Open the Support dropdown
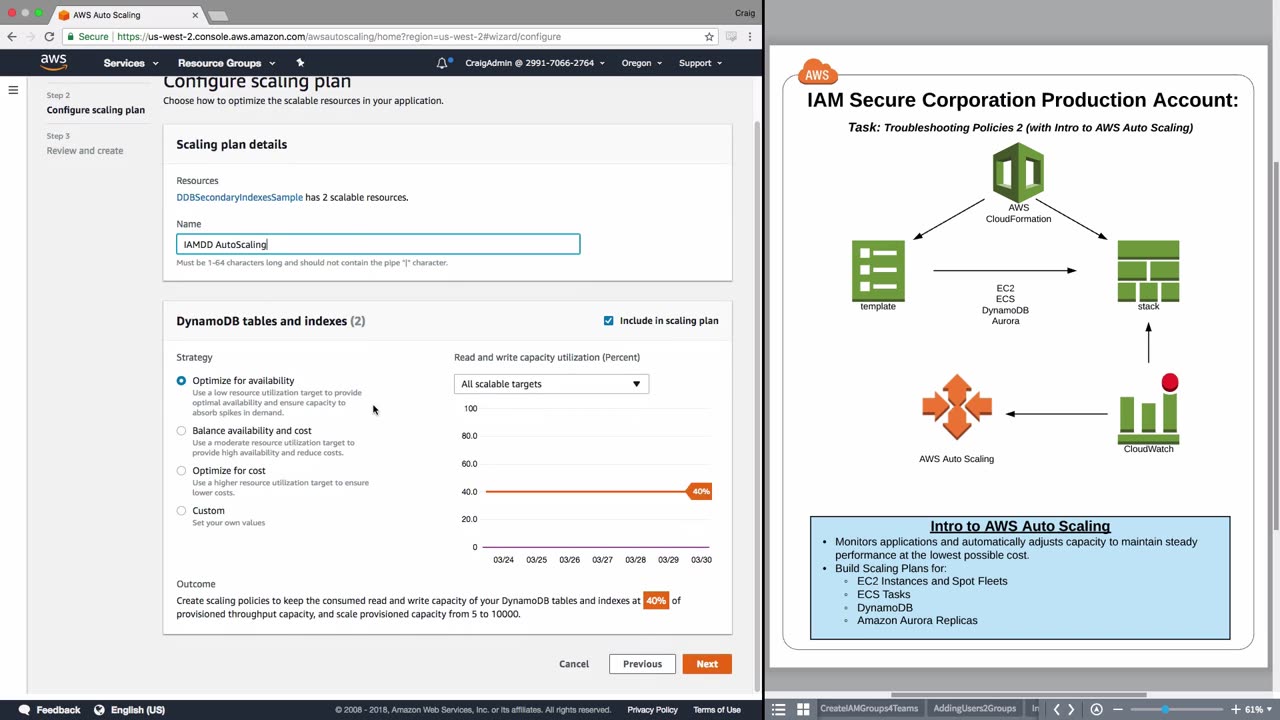Screen dimensions: 1280x720 pos(700,63)
